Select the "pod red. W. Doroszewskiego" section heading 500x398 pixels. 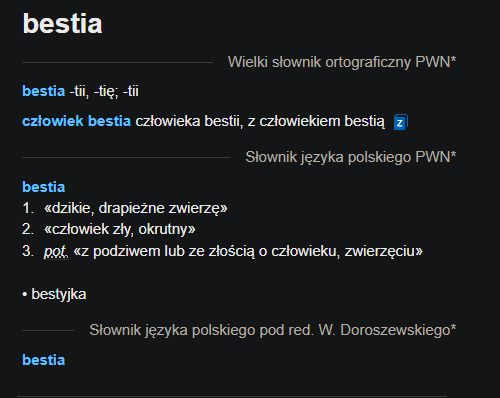click(272, 330)
